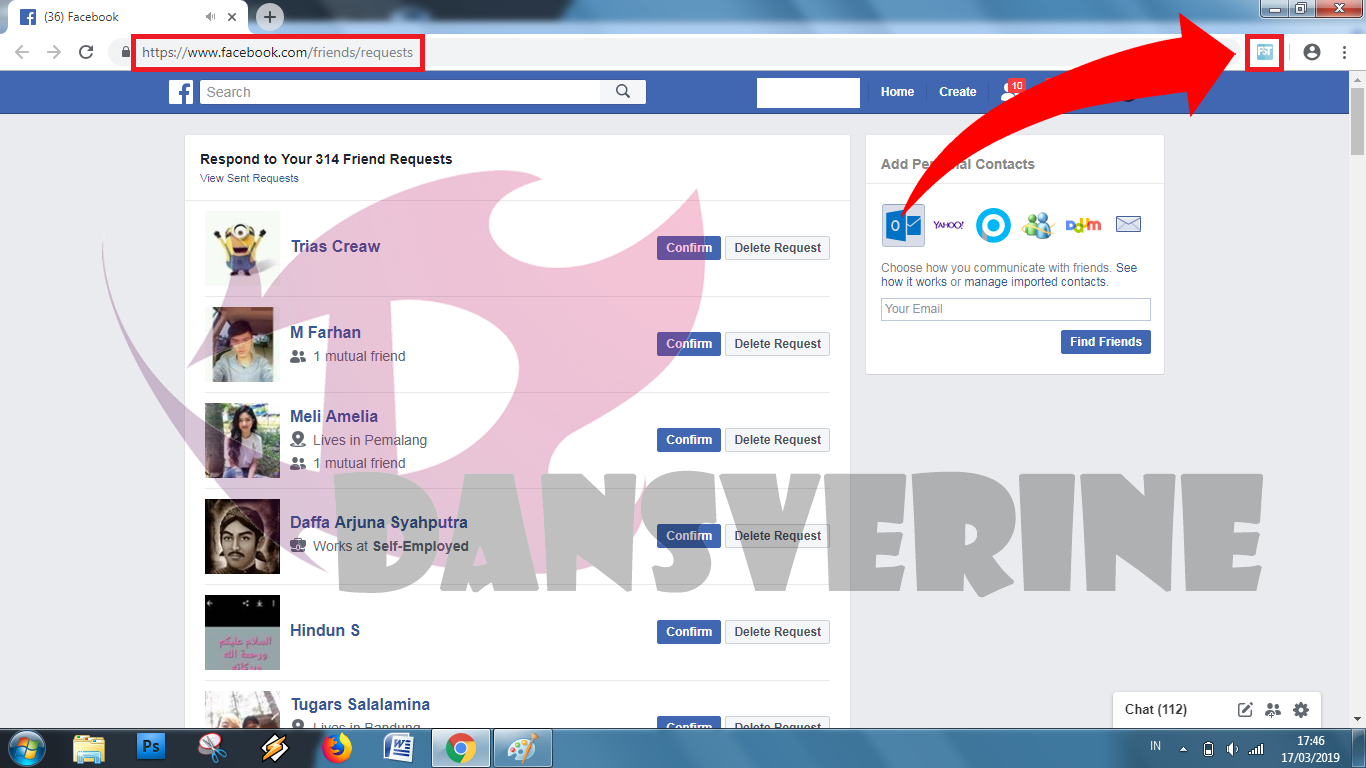
Task: Open Microsoft Word from the taskbar
Action: [x=398, y=748]
